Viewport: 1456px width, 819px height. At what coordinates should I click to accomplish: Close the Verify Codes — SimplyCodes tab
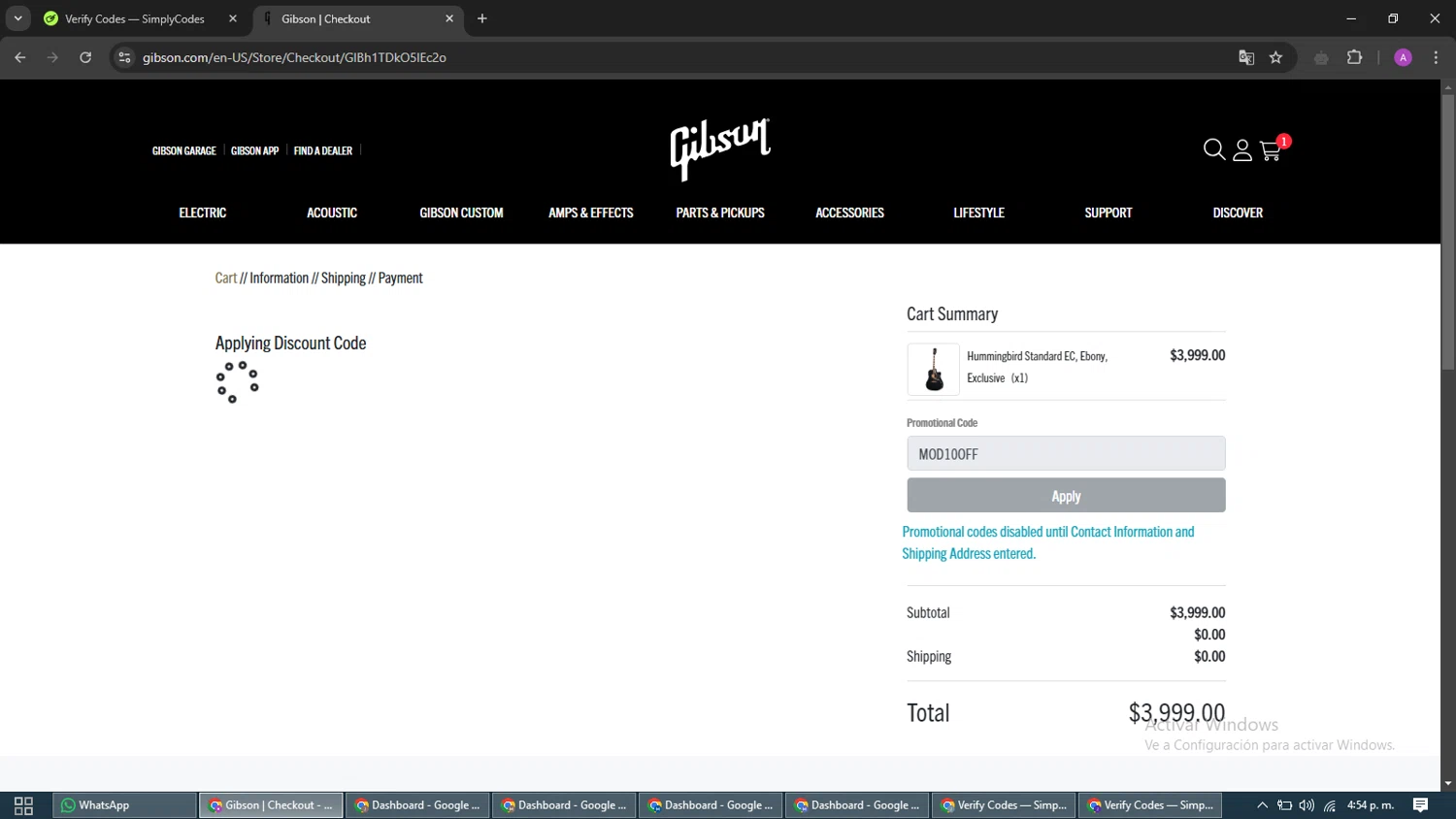tap(233, 18)
